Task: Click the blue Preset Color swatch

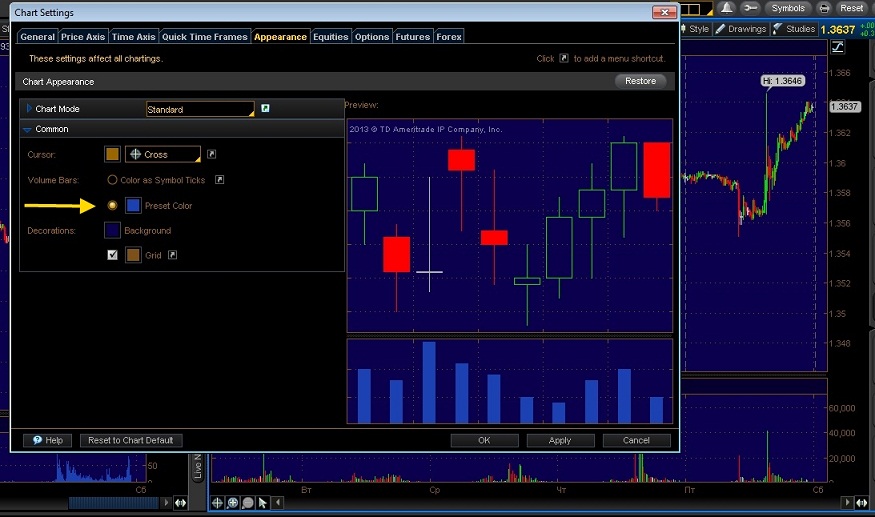Action: point(133,205)
